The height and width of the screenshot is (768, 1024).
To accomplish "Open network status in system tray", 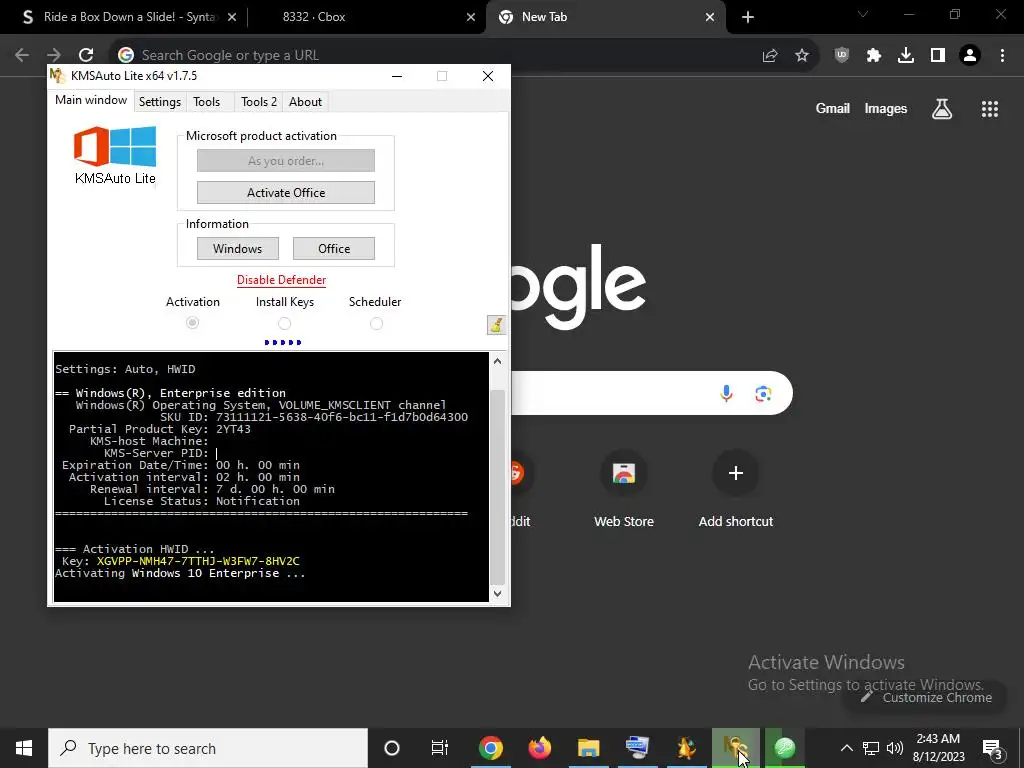I will pyautogui.click(x=871, y=748).
